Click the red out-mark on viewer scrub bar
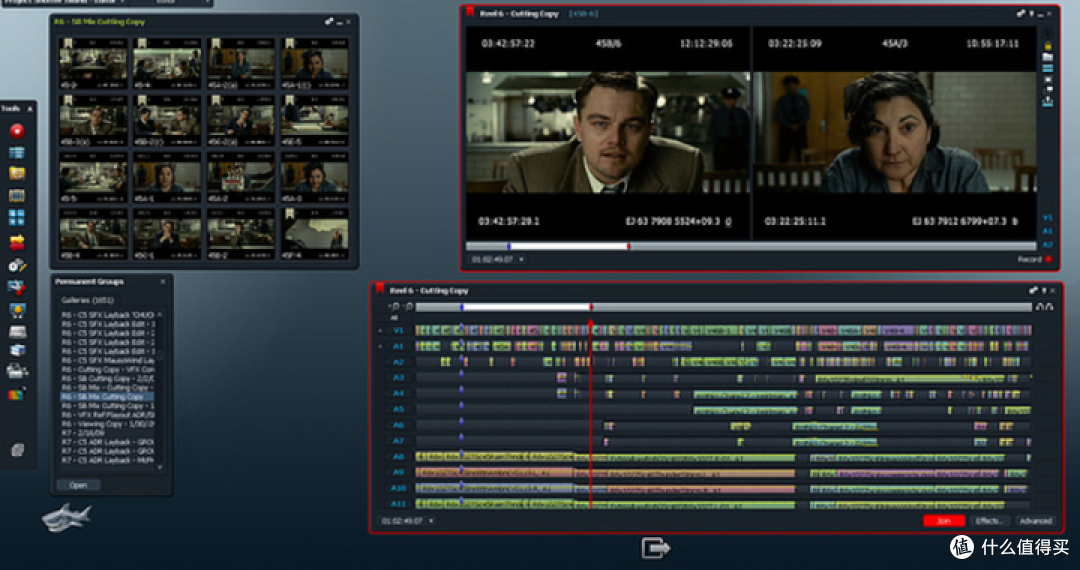The image size is (1080, 570). coord(628,246)
